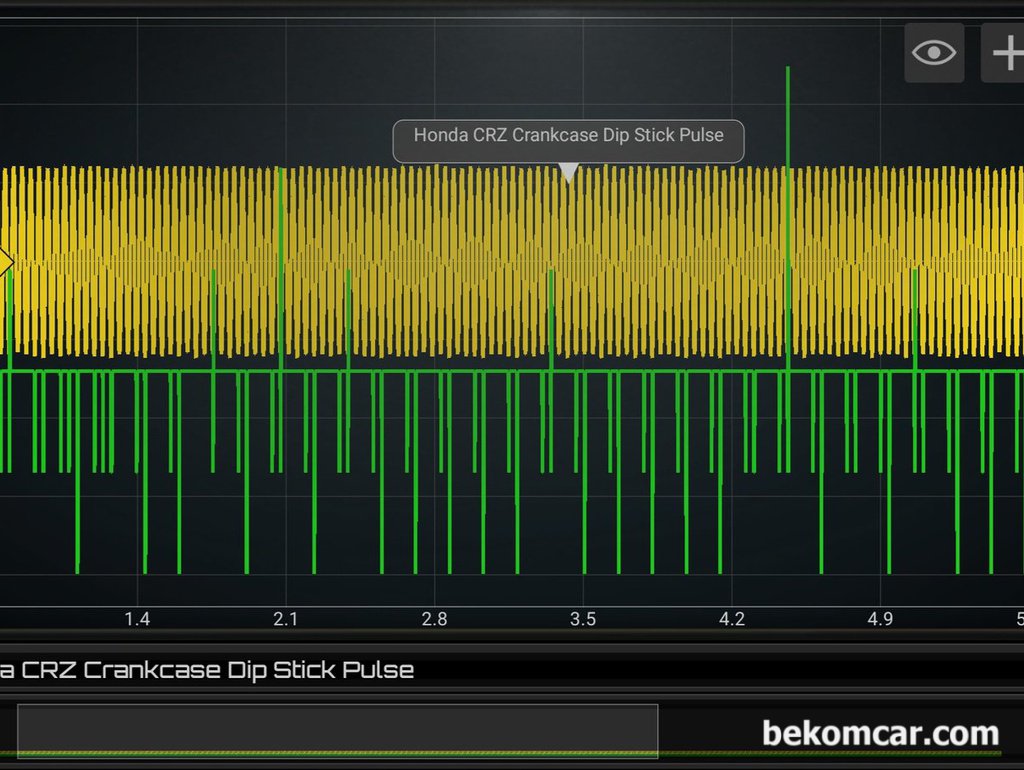Viewport: 1024px width, 770px height.
Task: Click the 3.5 time axis label
Action: 583,619
